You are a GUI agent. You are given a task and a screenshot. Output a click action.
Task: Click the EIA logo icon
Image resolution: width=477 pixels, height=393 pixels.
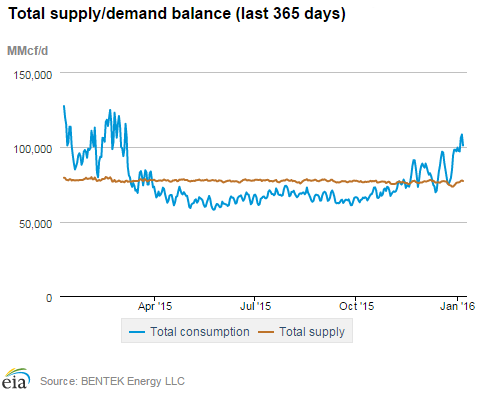[x=16, y=378]
